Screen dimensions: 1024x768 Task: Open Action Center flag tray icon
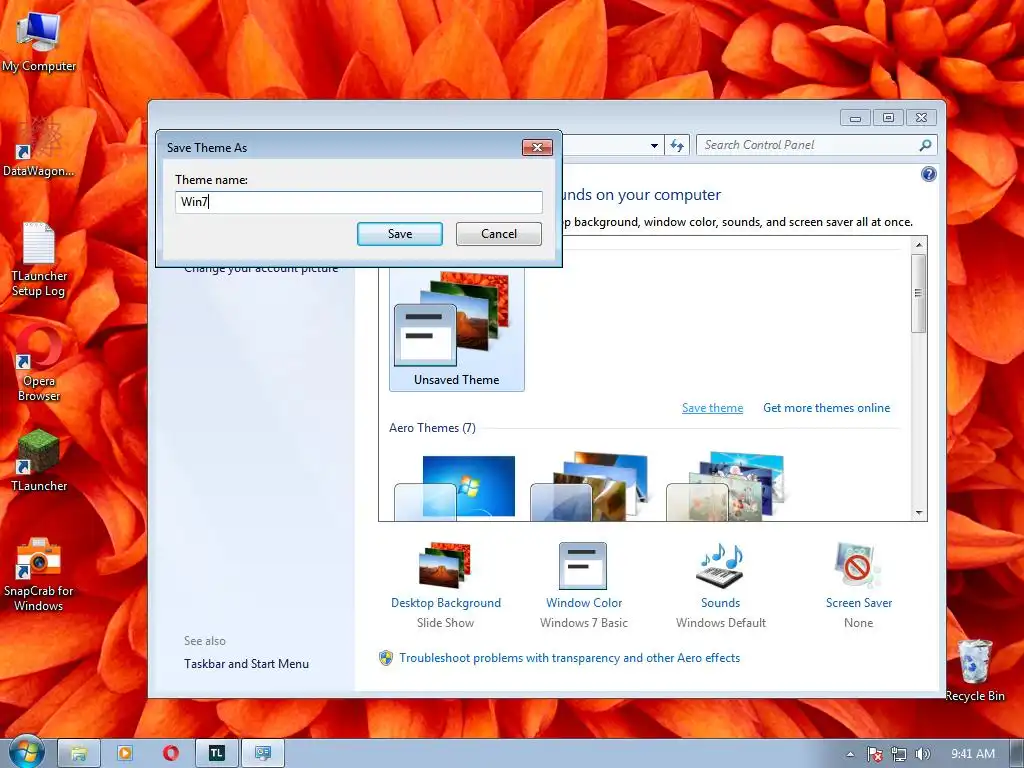[874, 754]
